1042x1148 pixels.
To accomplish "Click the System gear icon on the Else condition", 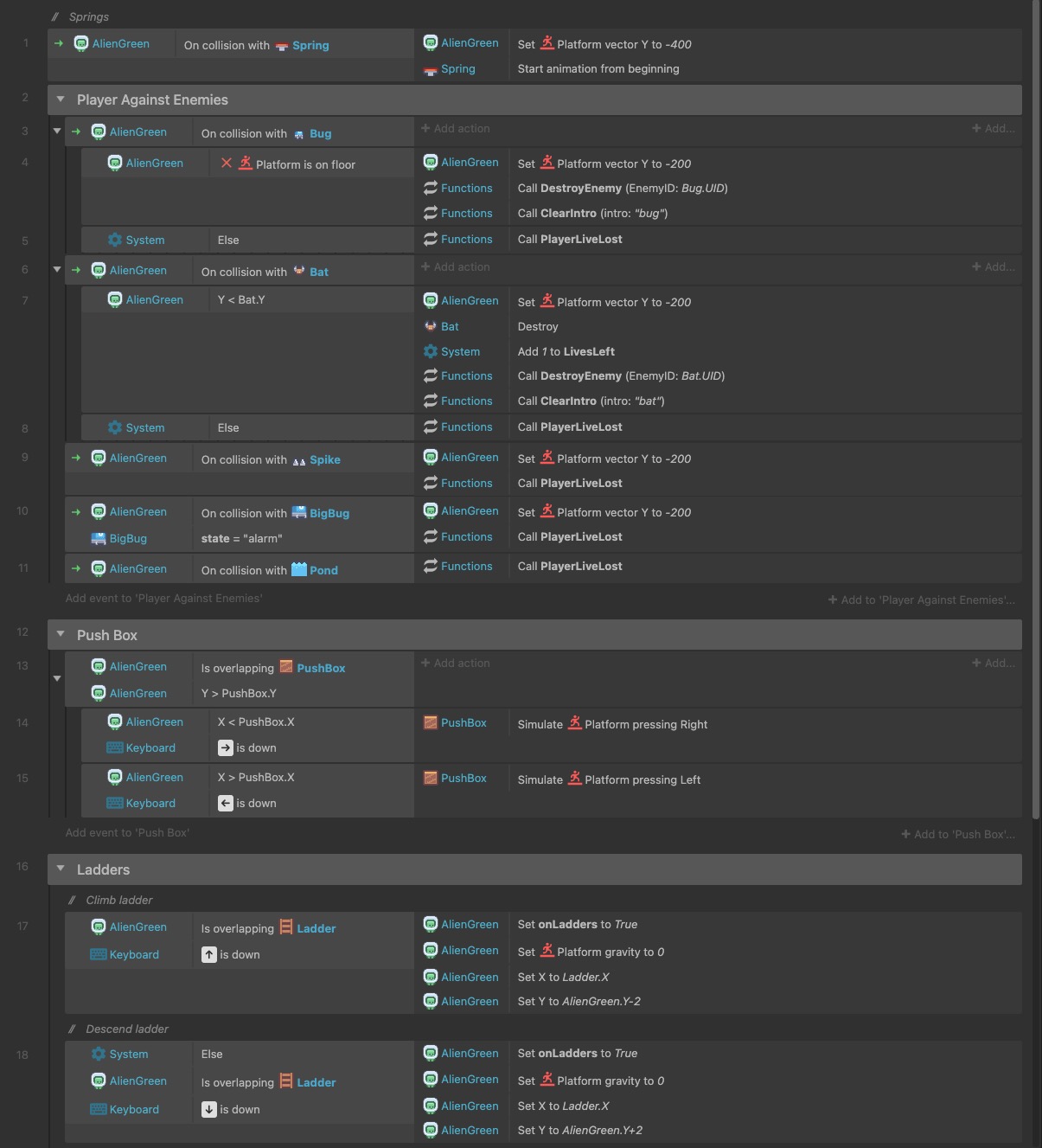I will (x=115, y=240).
